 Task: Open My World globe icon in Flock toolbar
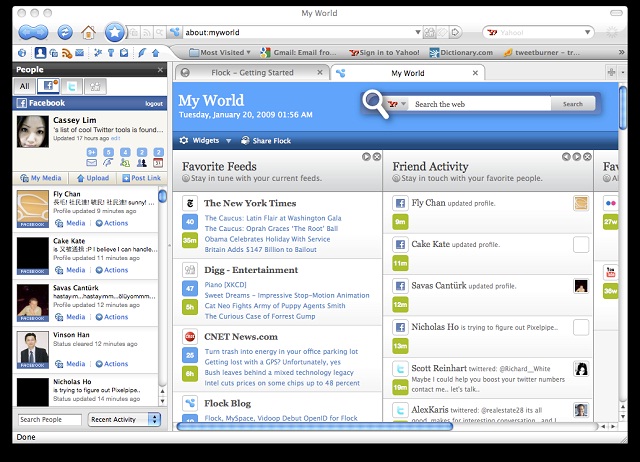tap(22, 53)
